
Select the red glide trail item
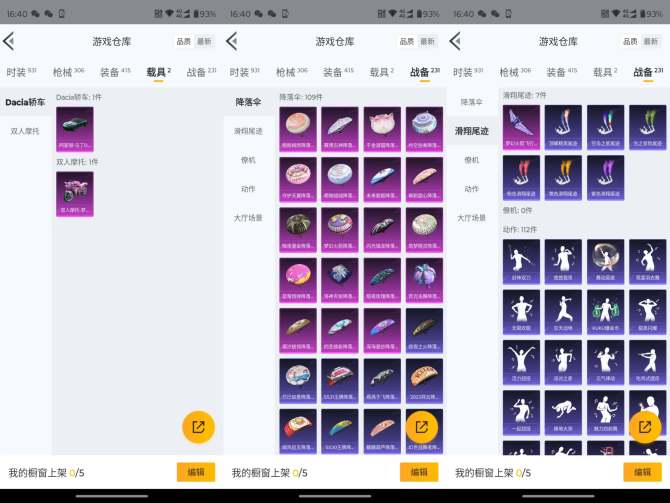point(521,178)
